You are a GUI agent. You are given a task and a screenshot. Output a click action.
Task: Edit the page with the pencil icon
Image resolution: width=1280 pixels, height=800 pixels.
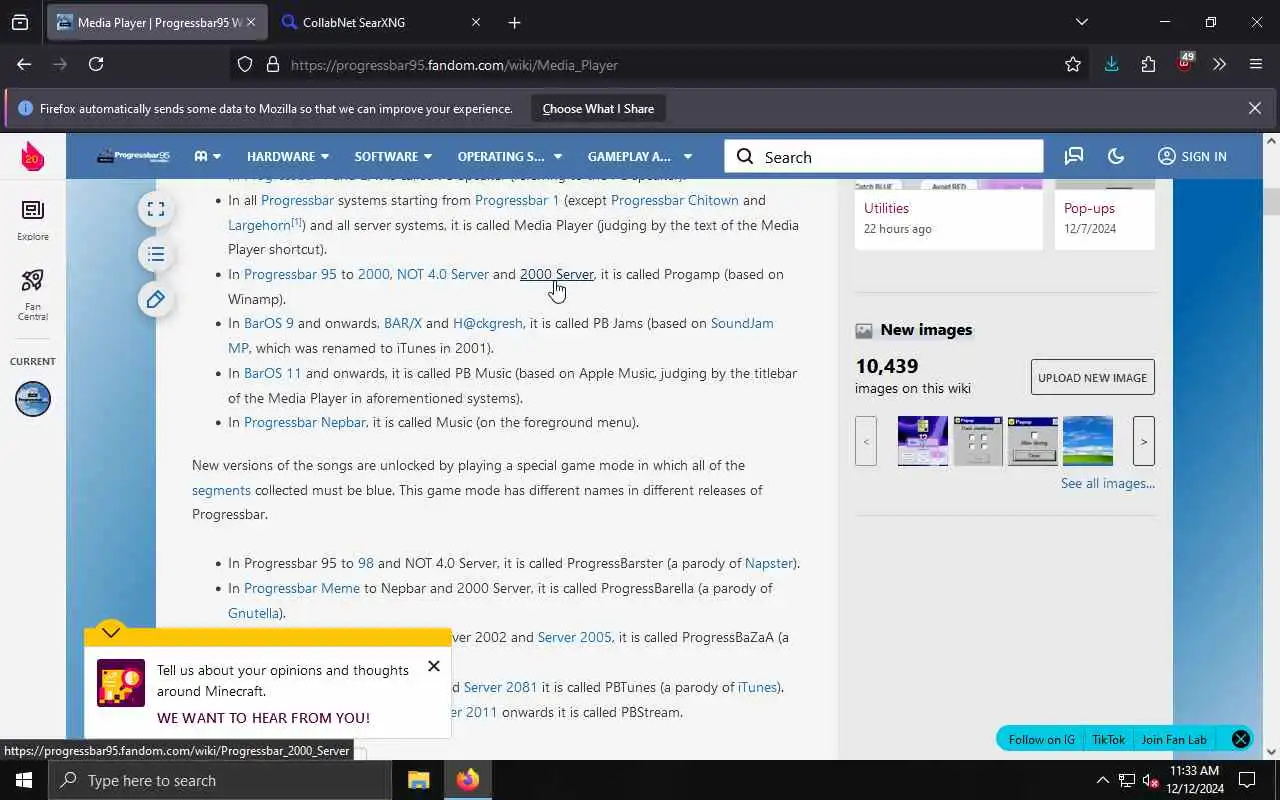[156, 299]
